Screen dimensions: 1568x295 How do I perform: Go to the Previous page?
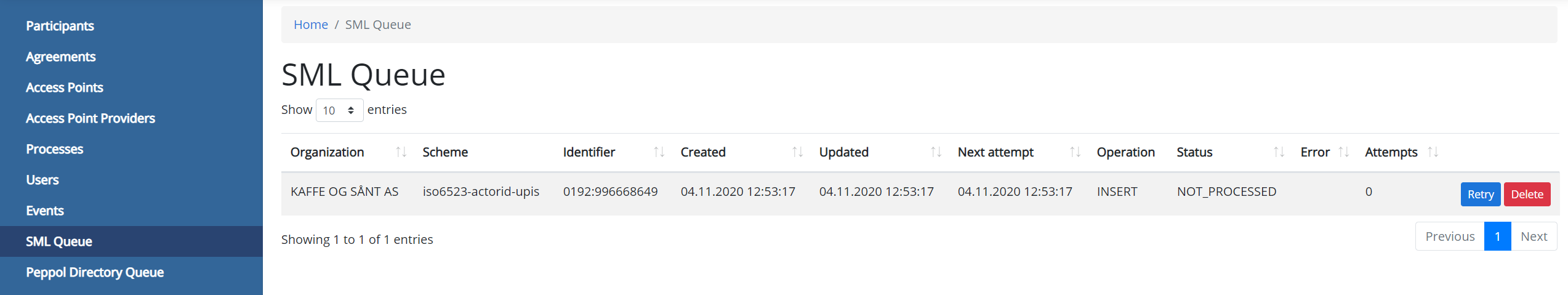1449,236
